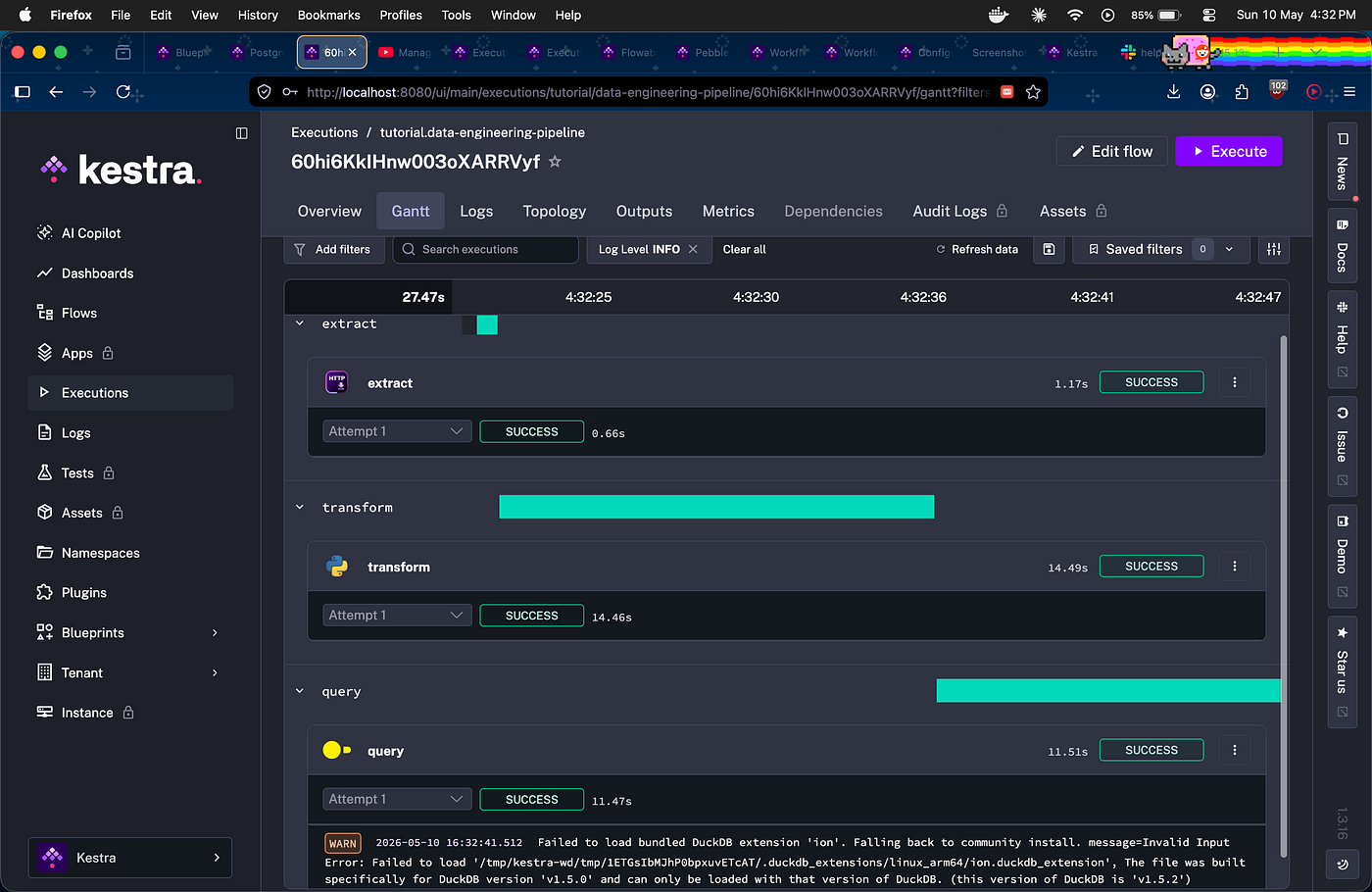Click the save filter disk icon
The width and height of the screenshot is (1372, 892).
click(x=1049, y=250)
